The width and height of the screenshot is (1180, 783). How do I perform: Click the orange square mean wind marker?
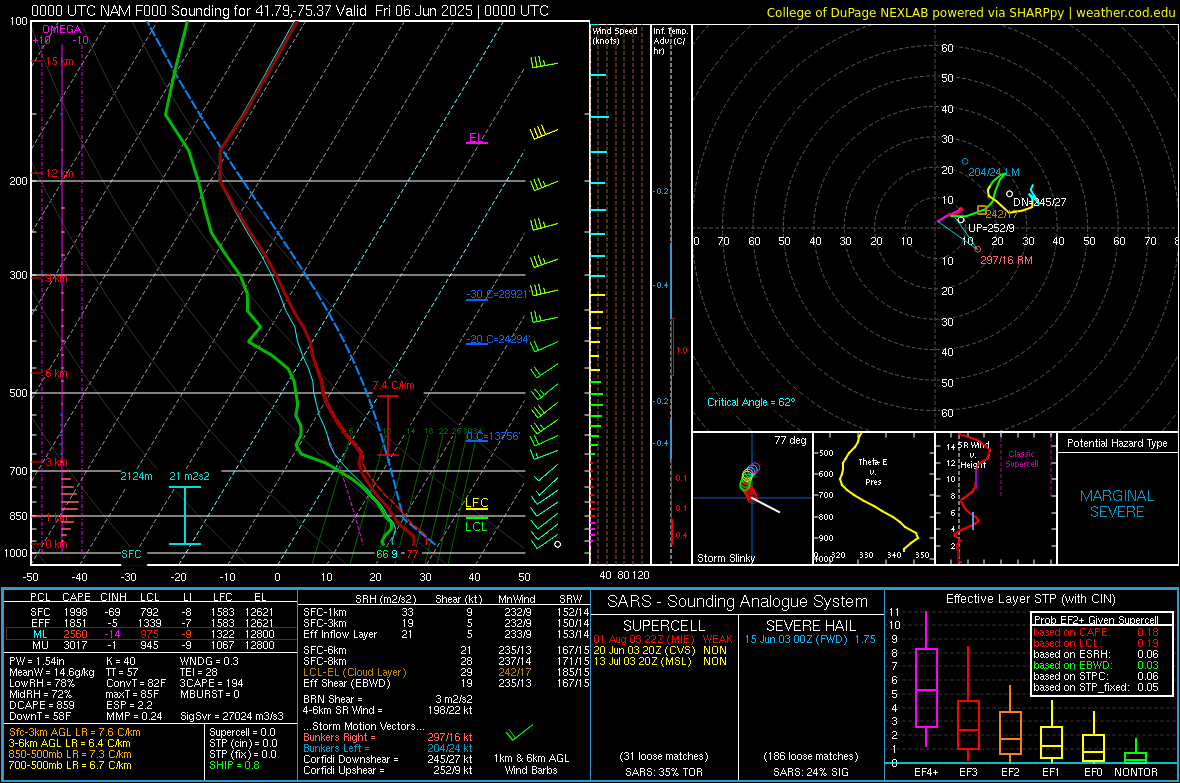tap(981, 209)
